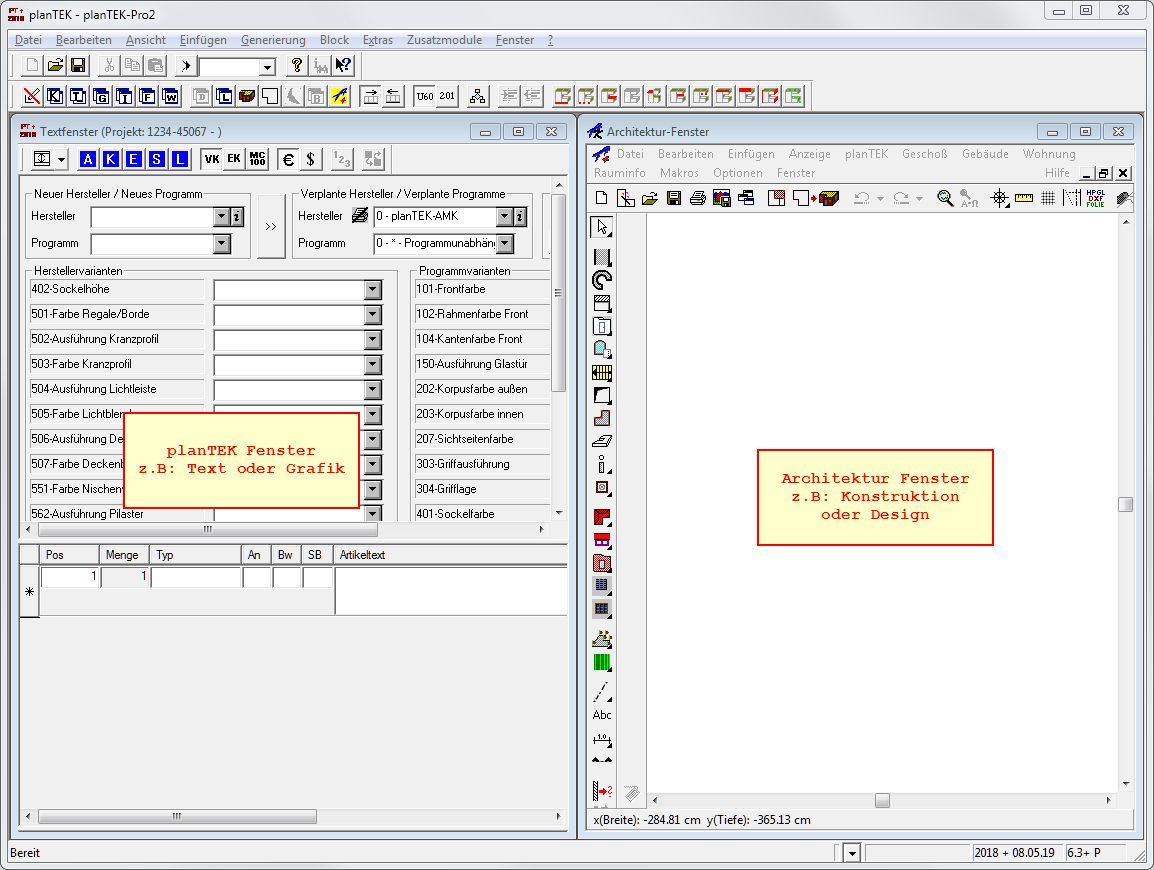The image size is (1154, 870).
Task: Toggle the VK price mode button
Action: (212, 159)
